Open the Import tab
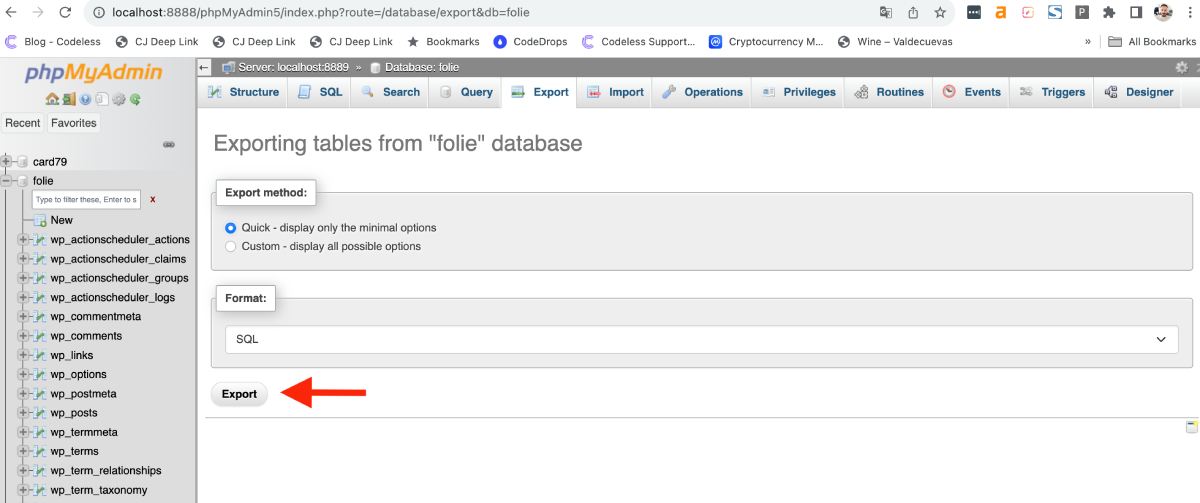This screenshot has width=1200, height=503. tap(616, 92)
